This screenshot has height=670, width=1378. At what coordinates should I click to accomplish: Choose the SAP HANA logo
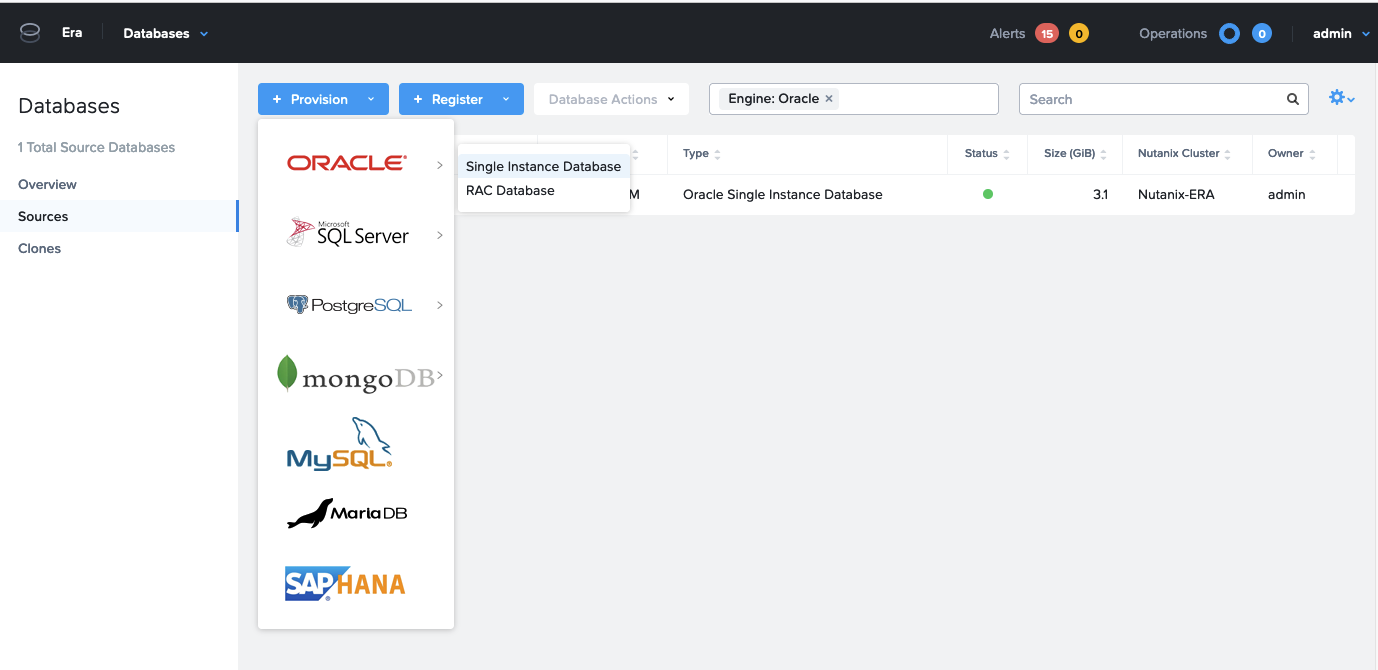click(x=345, y=583)
